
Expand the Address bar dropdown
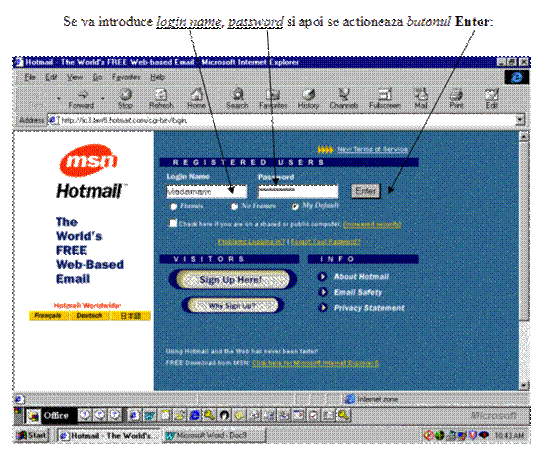520,120
